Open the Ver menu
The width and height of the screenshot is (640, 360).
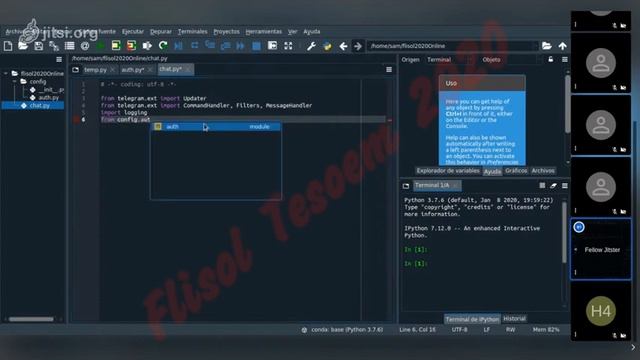pos(293,31)
